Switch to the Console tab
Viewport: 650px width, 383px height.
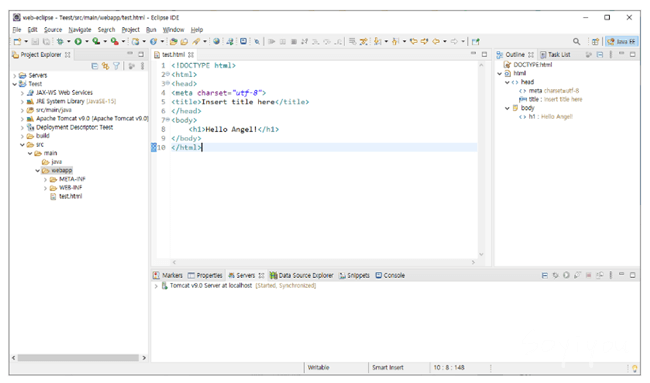click(390, 276)
